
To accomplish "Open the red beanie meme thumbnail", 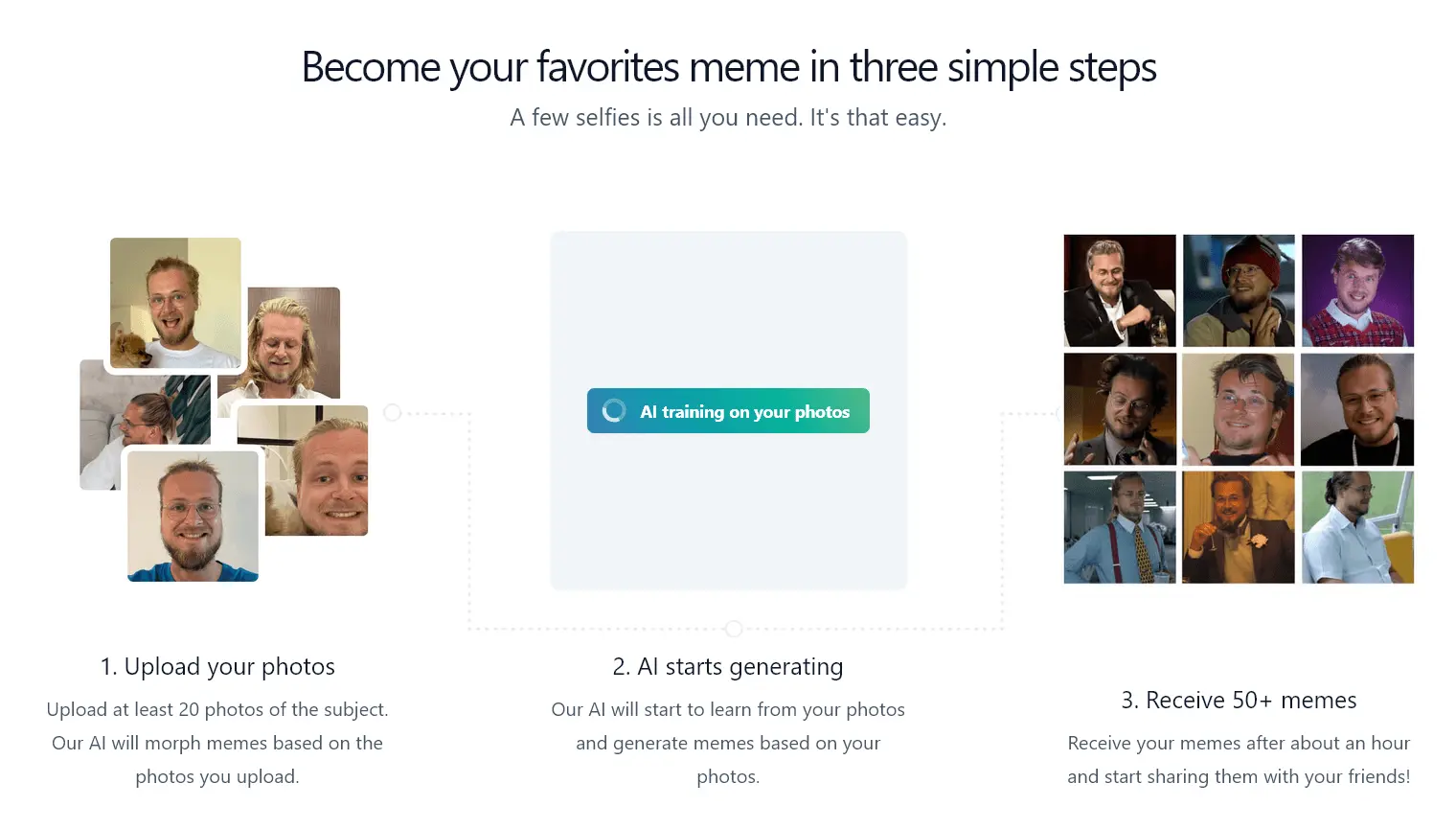I will point(1239,290).
